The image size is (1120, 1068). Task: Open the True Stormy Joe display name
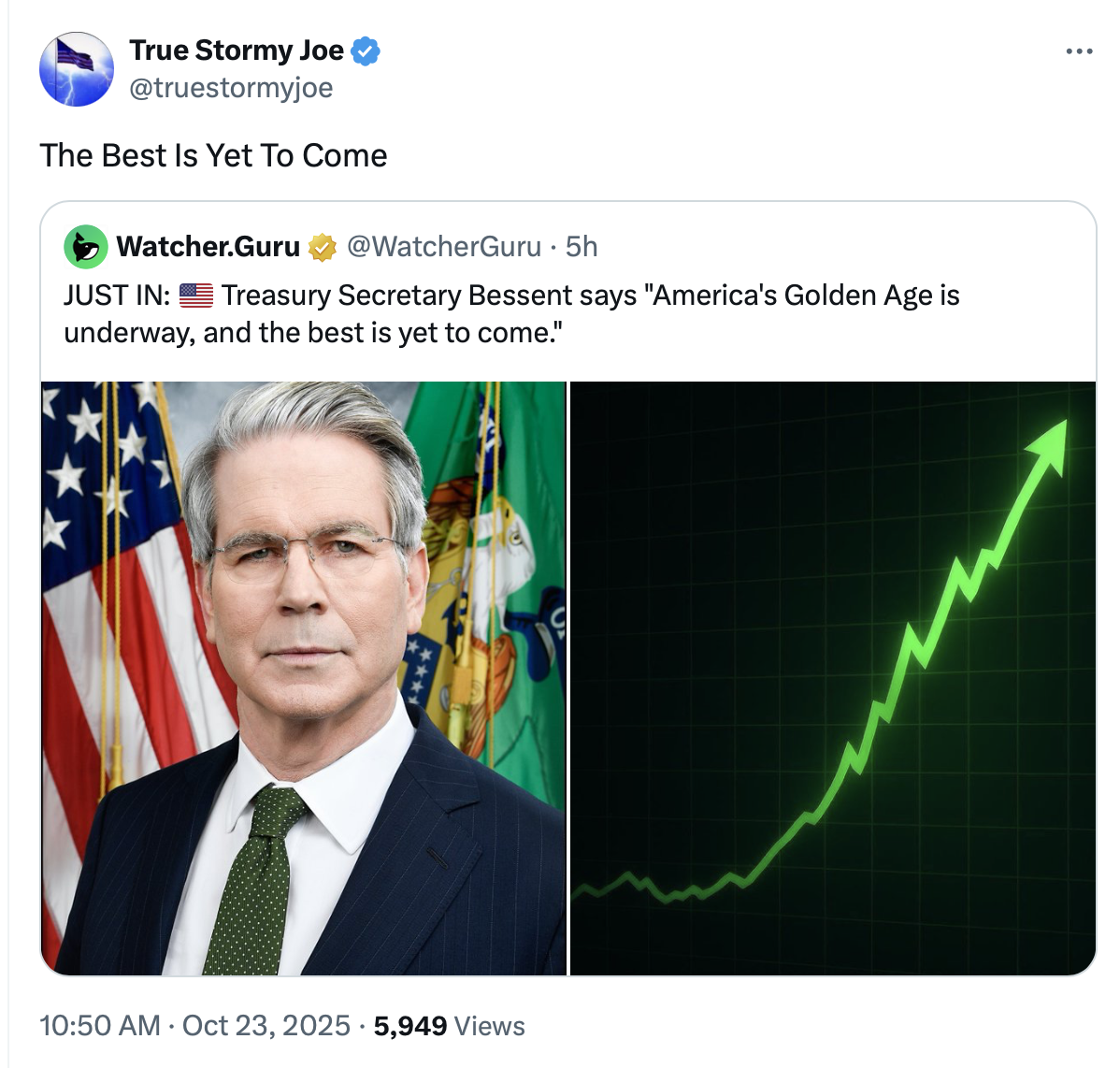(x=237, y=51)
